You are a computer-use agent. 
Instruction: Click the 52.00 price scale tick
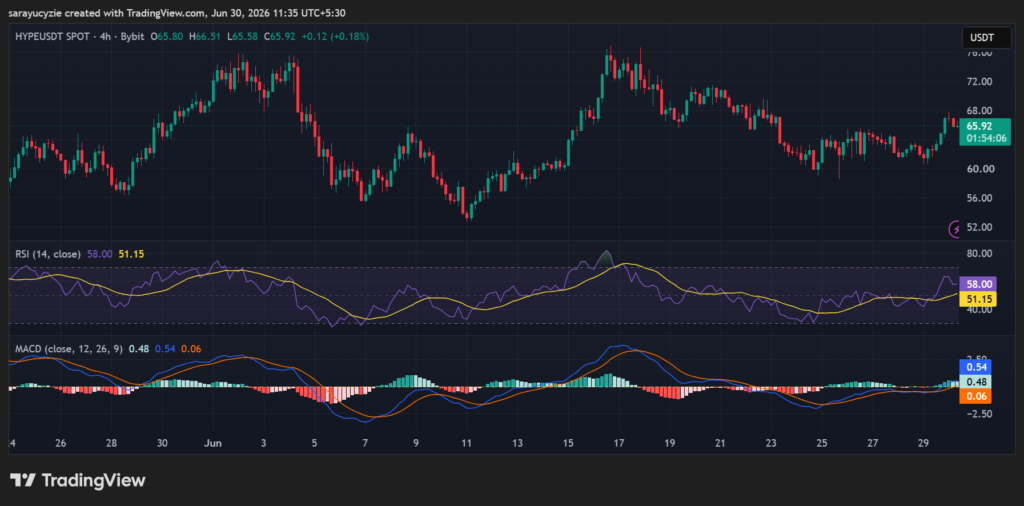(981, 227)
